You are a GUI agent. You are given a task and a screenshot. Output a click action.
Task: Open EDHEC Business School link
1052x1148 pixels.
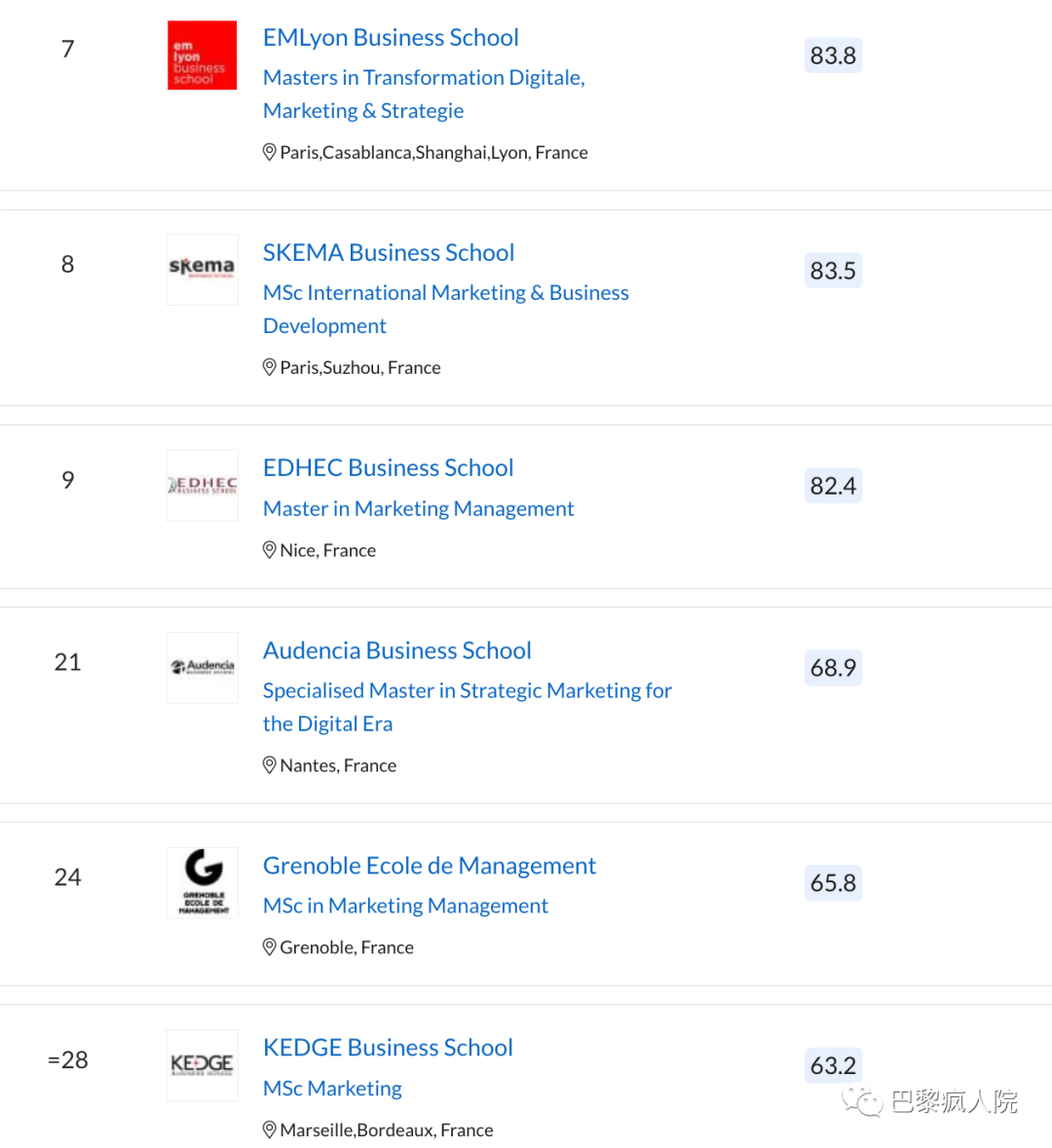(388, 468)
